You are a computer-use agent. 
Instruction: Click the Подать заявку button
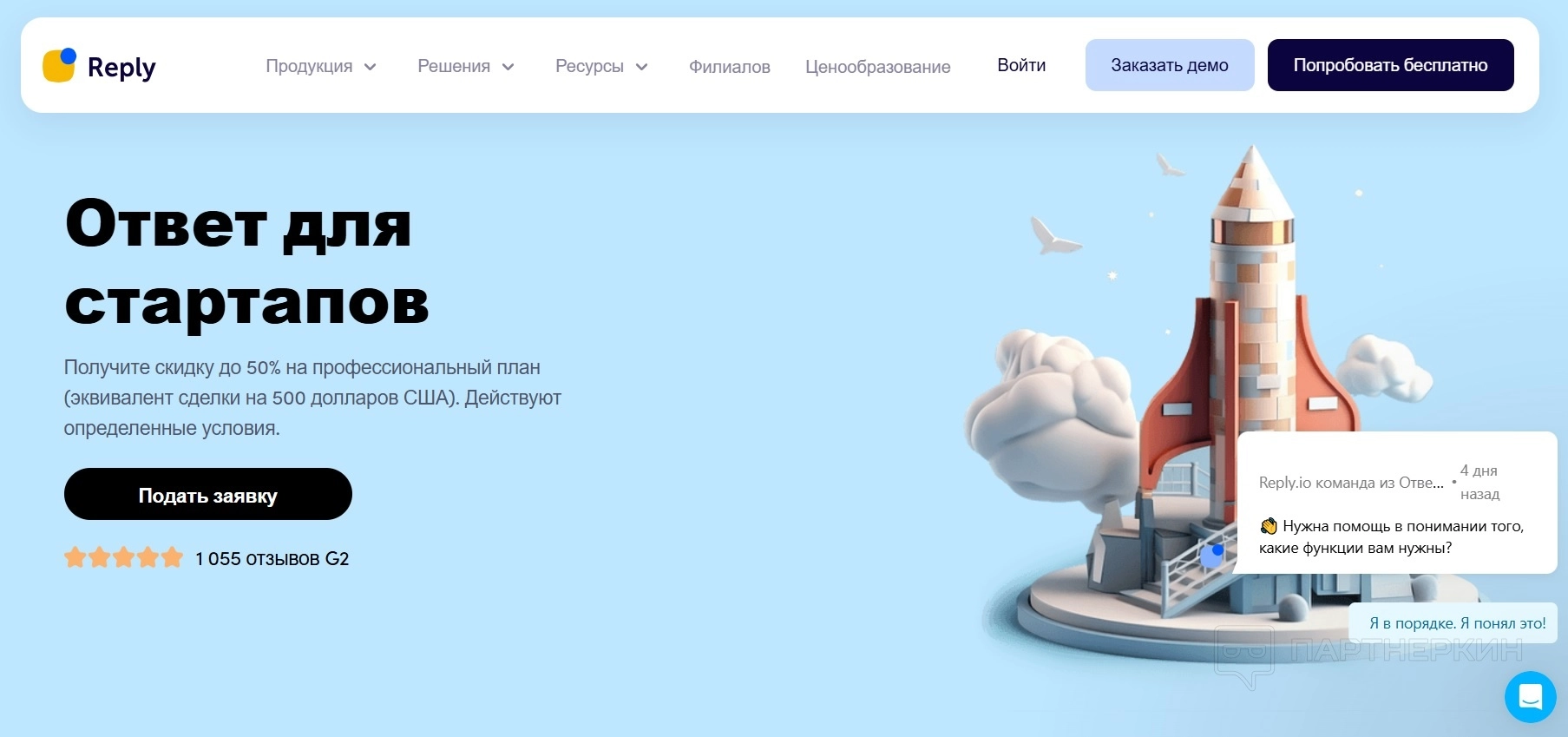208,494
